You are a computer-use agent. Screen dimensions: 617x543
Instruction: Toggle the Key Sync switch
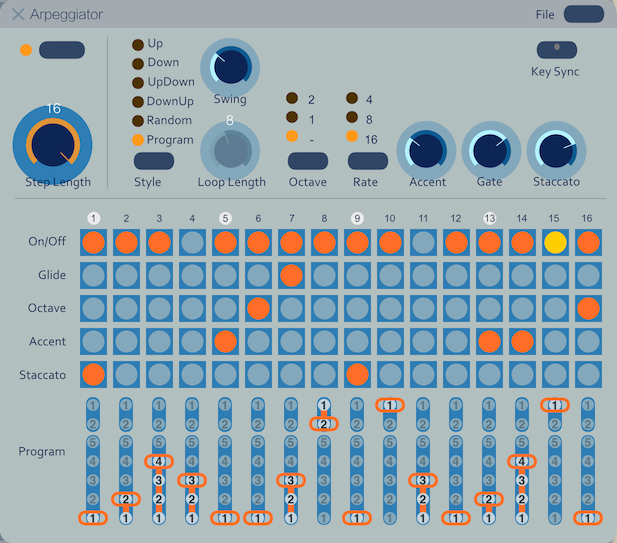click(557, 48)
